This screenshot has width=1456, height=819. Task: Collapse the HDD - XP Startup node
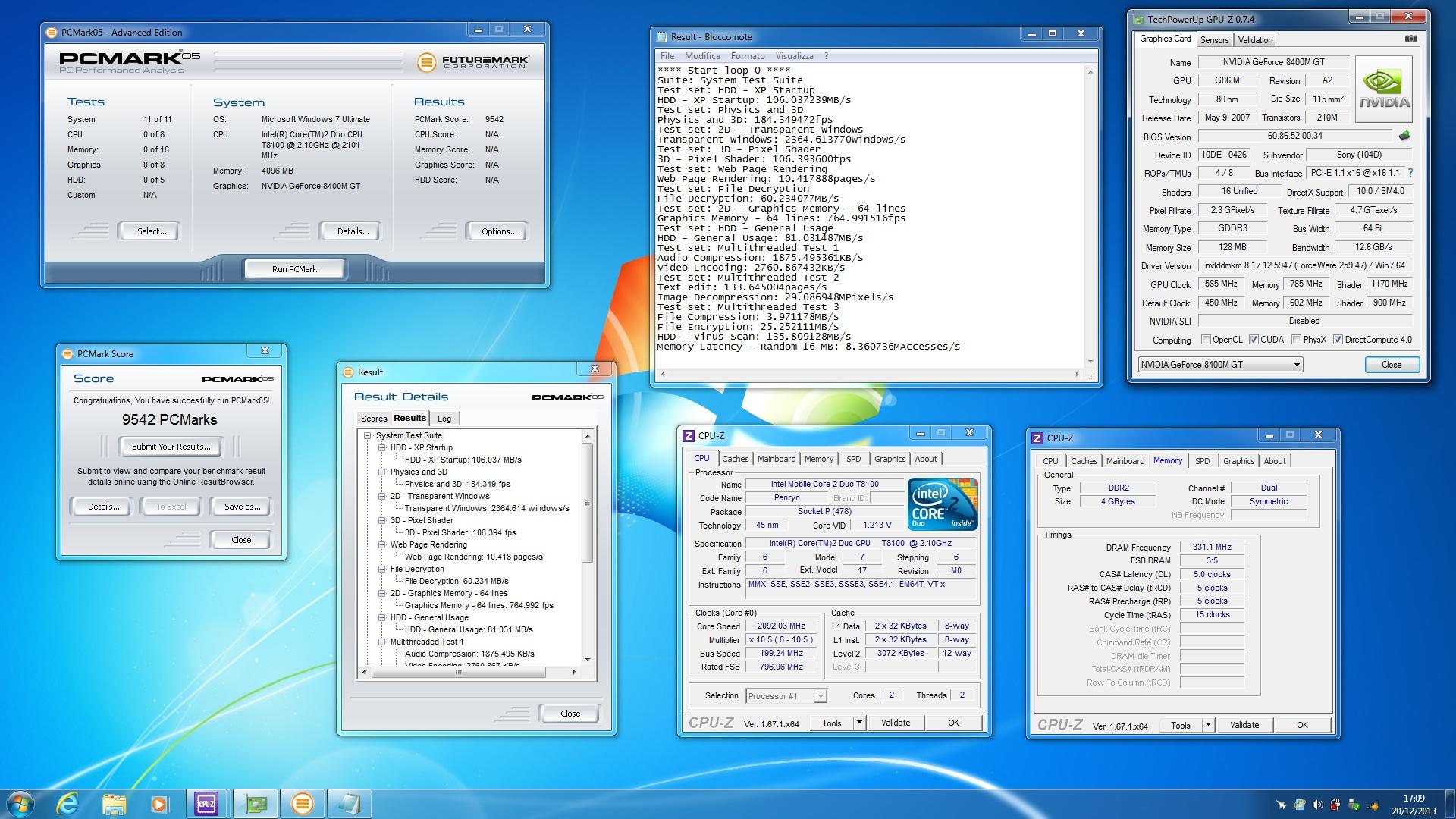[382, 448]
